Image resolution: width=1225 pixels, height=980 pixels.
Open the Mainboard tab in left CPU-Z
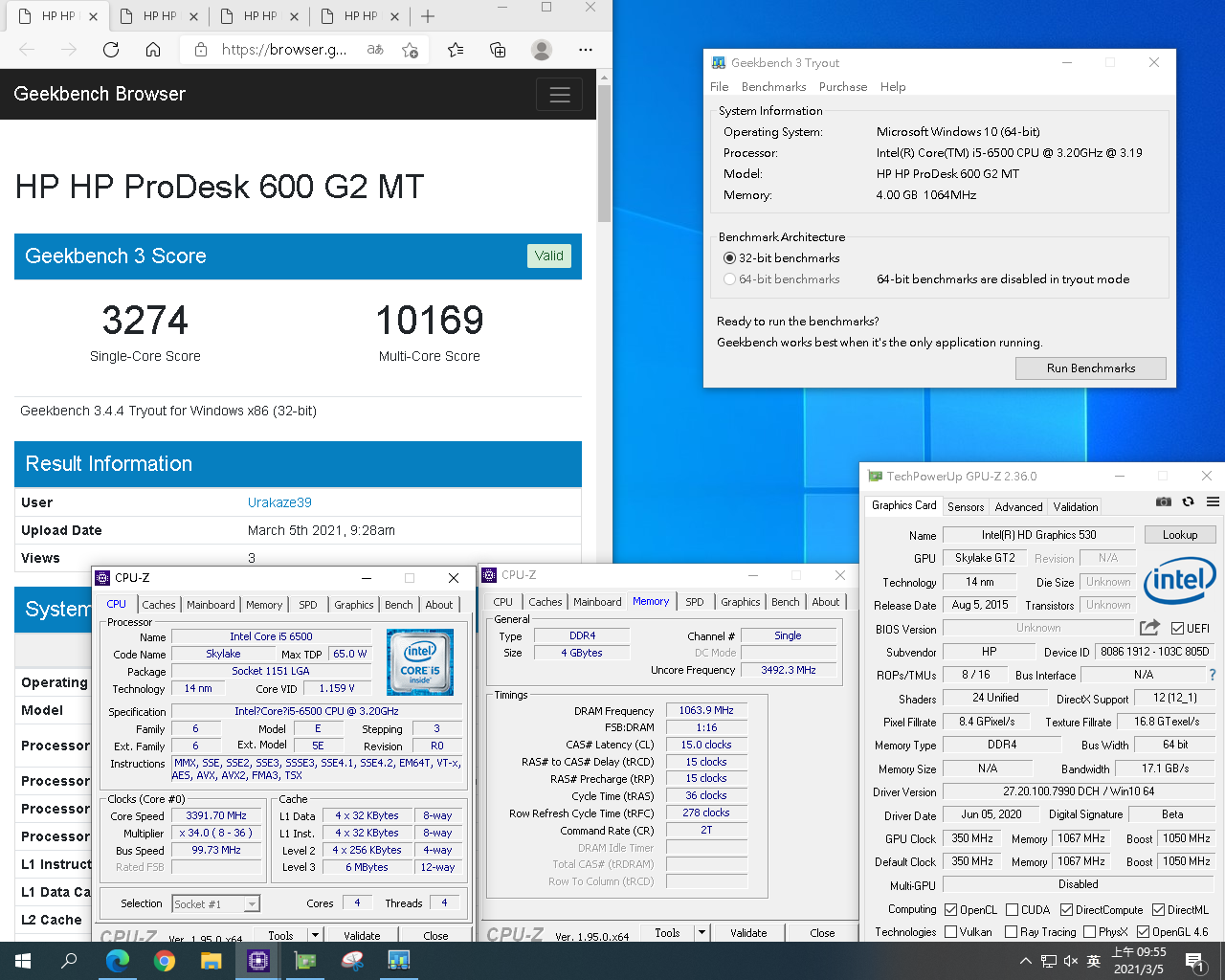click(x=211, y=605)
